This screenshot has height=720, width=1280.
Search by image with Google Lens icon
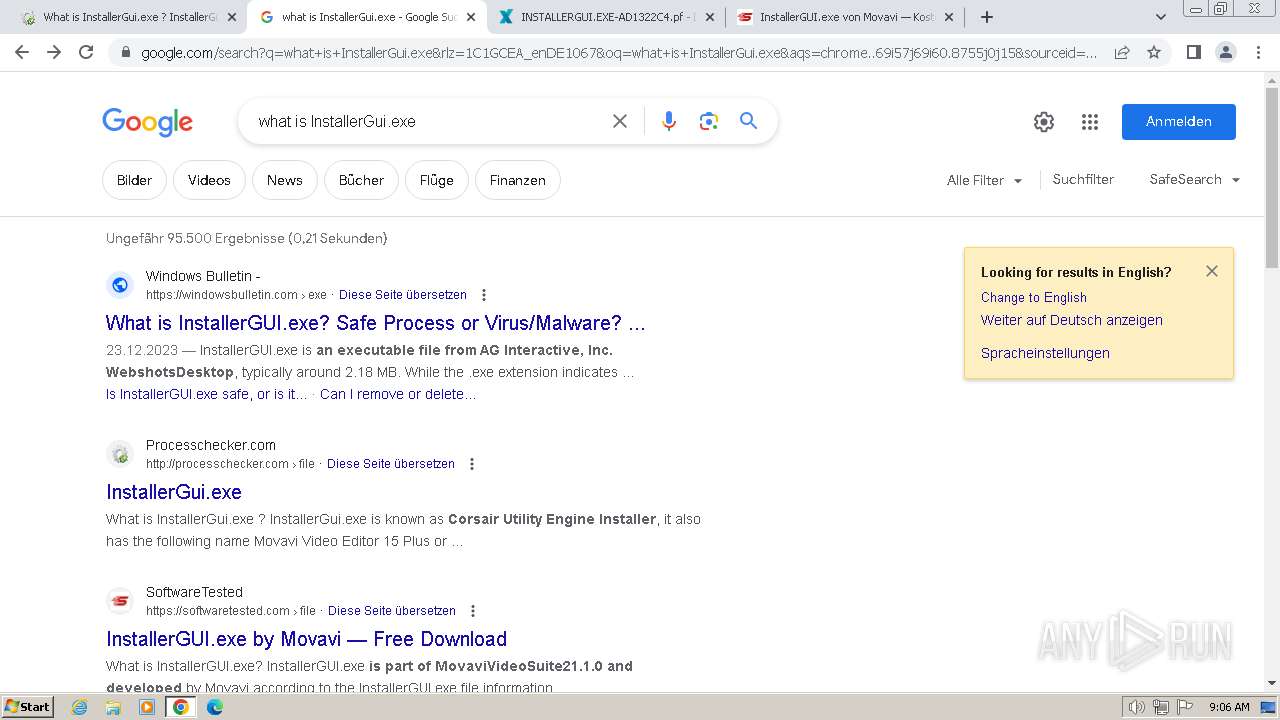point(709,121)
